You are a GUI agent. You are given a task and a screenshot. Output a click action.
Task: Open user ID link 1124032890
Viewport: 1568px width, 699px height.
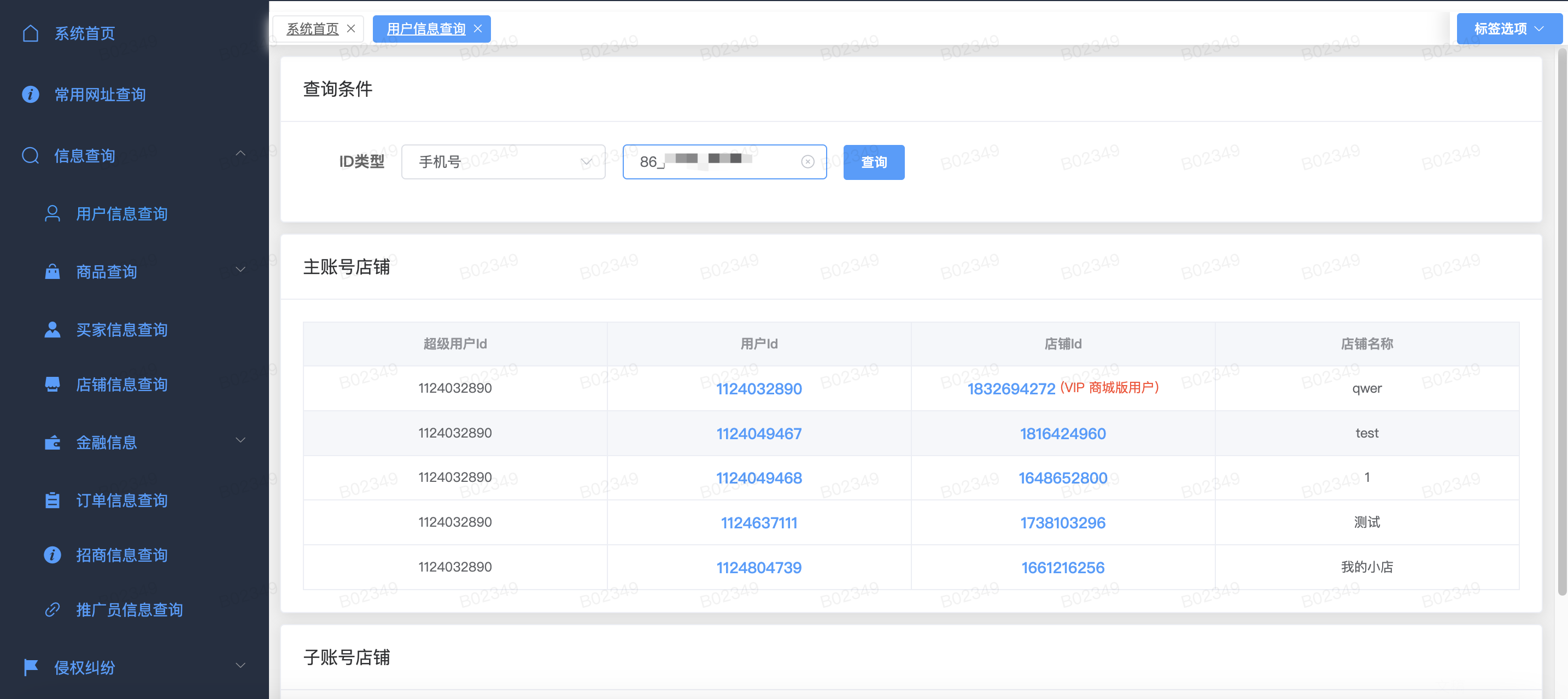point(758,388)
